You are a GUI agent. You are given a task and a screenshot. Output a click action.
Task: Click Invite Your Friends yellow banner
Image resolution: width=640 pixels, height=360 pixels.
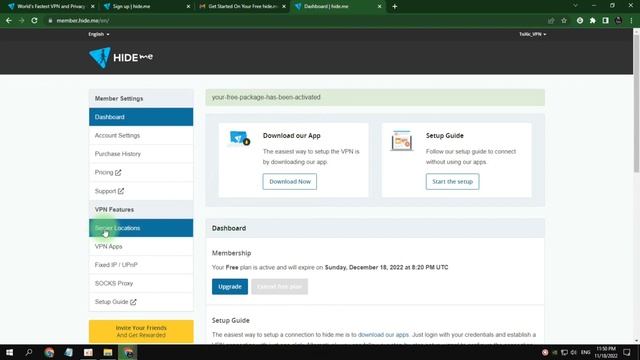tap(141, 331)
